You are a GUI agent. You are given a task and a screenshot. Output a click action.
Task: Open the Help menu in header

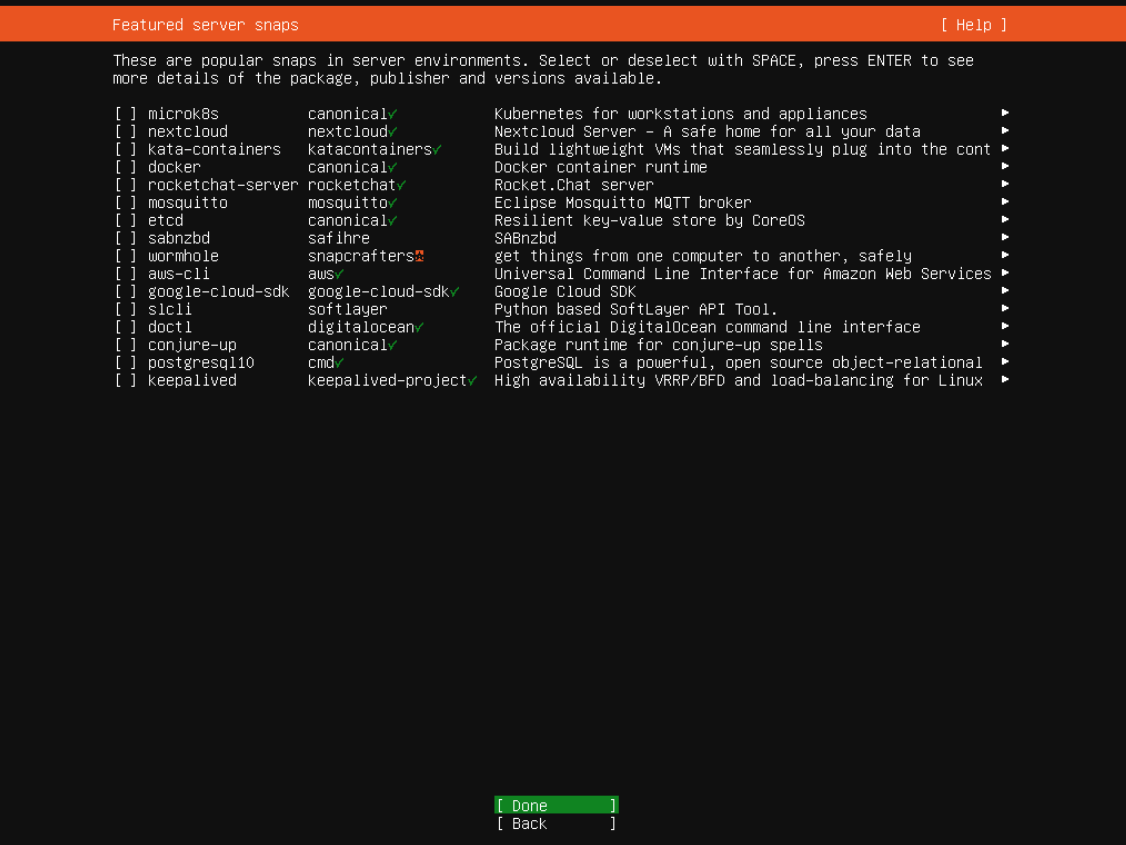(x=973, y=25)
